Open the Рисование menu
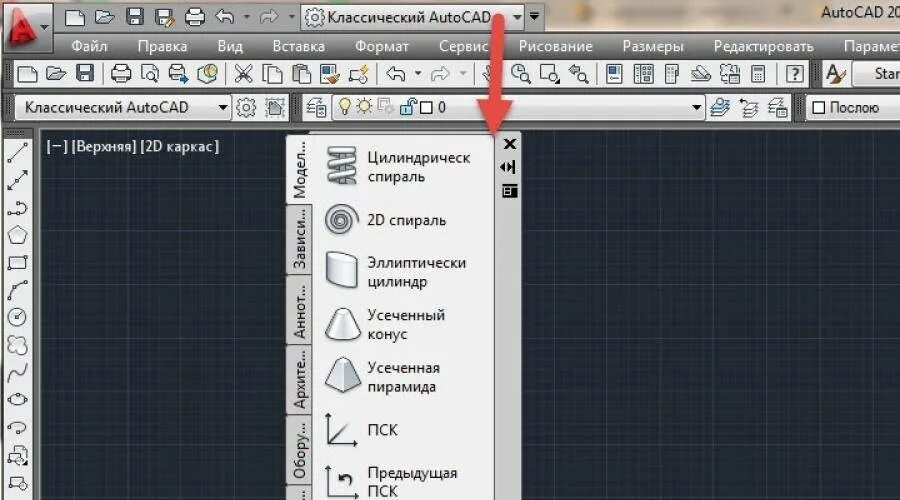The height and width of the screenshot is (500, 900). (x=556, y=46)
